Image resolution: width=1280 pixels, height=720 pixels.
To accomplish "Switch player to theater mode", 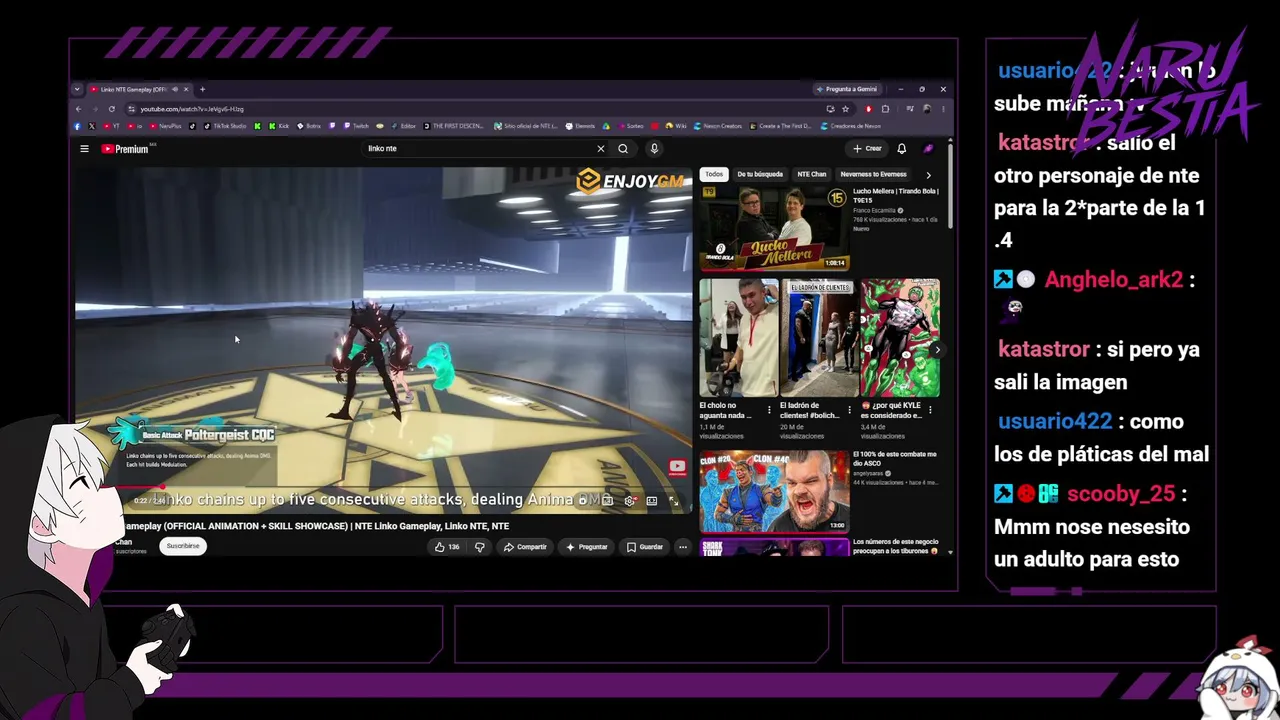I will (x=652, y=501).
